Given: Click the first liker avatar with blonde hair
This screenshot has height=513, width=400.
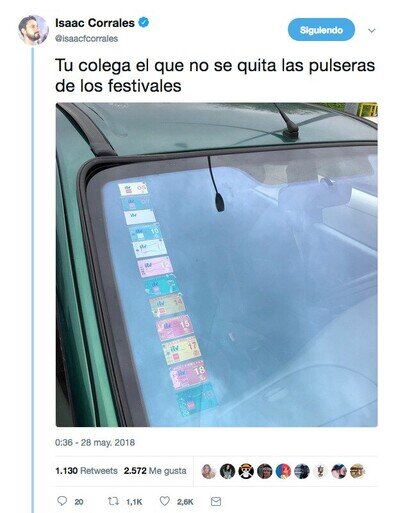Looking at the screenshot, I should tap(209, 471).
